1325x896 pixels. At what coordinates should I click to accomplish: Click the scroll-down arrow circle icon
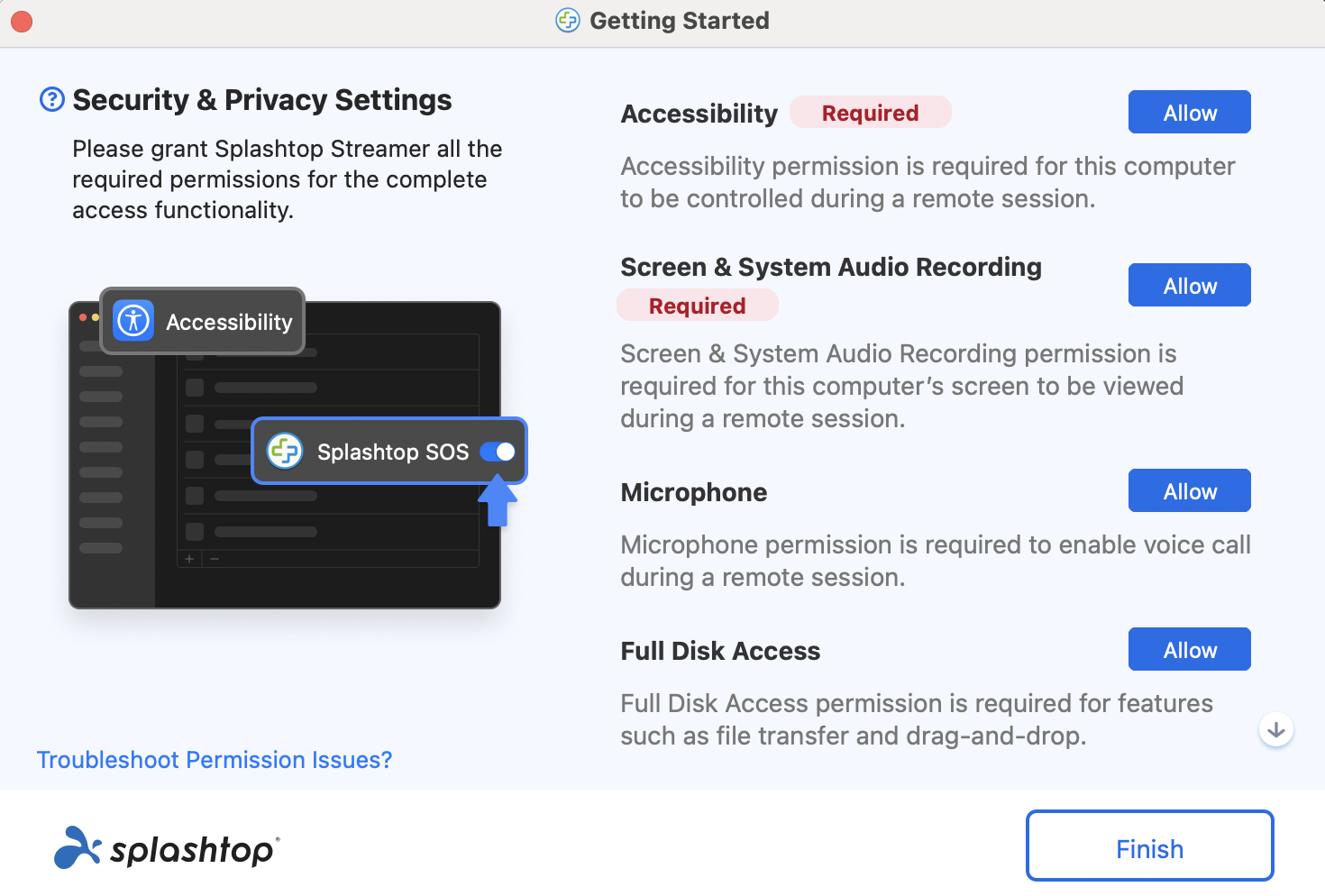1276,730
